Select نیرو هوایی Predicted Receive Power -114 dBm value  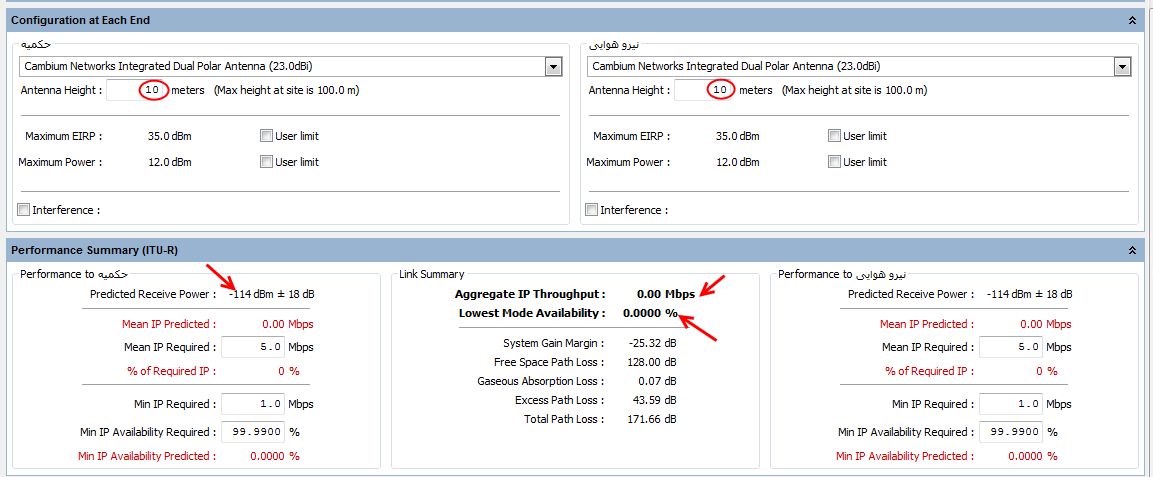point(1029,294)
